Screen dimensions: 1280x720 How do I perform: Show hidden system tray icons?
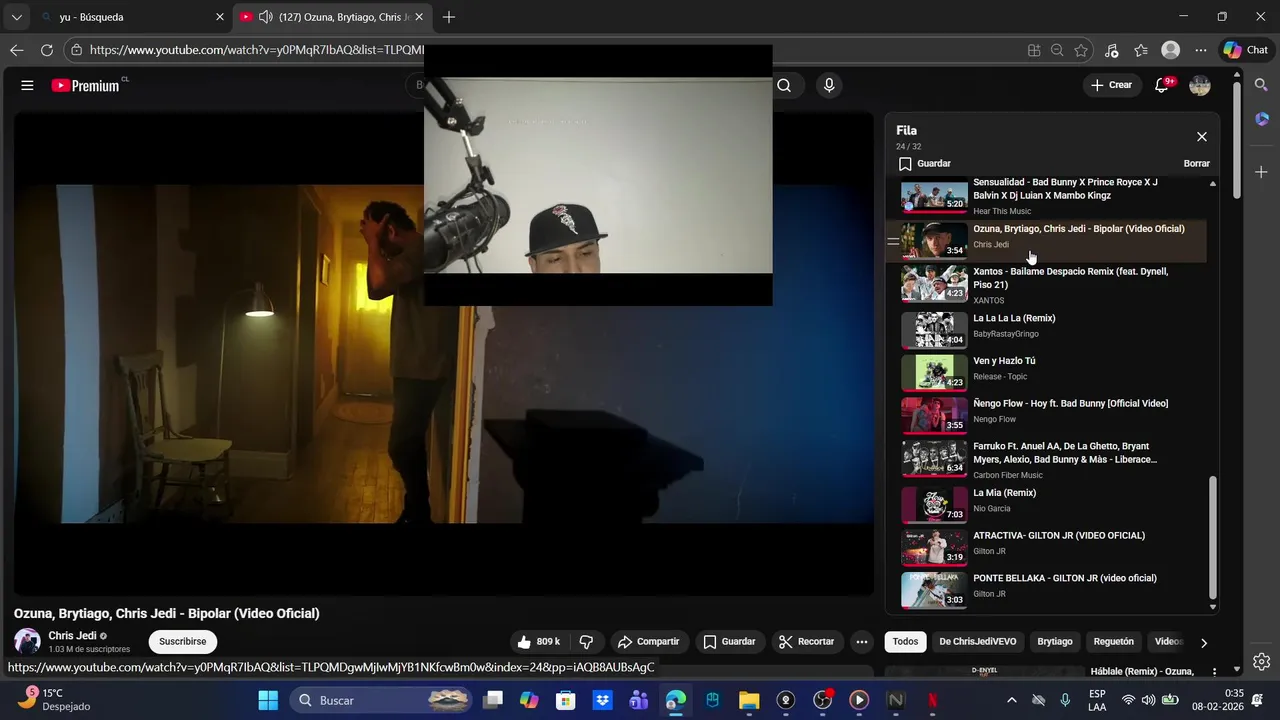[1011, 700]
